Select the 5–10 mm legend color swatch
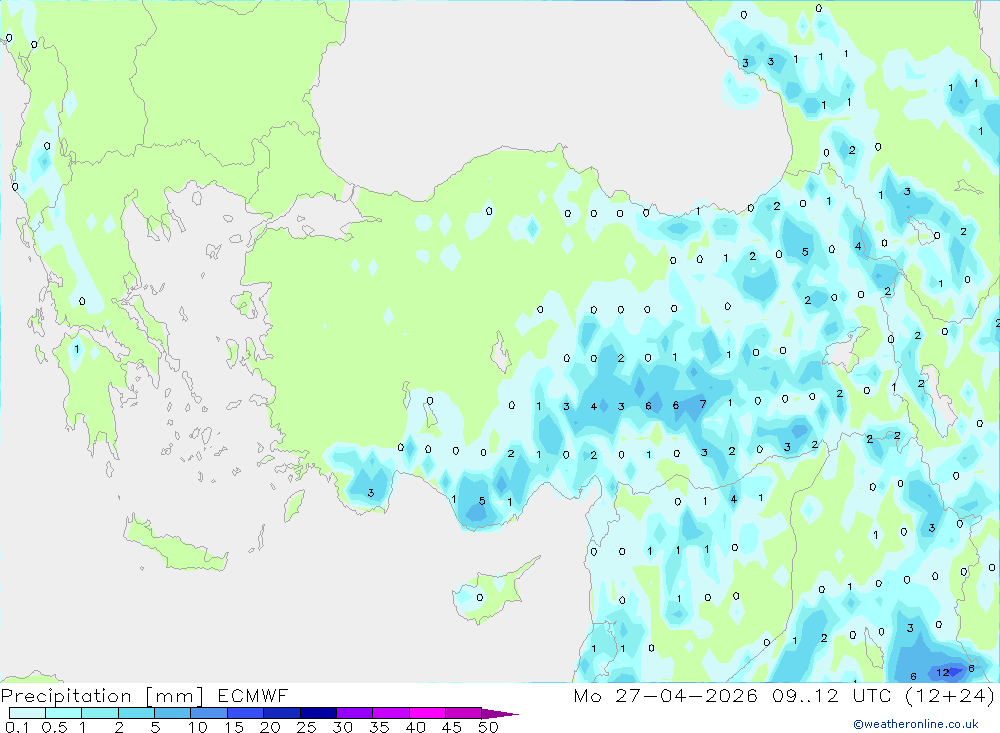This screenshot has height=733, width=1000. pyautogui.click(x=173, y=713)
